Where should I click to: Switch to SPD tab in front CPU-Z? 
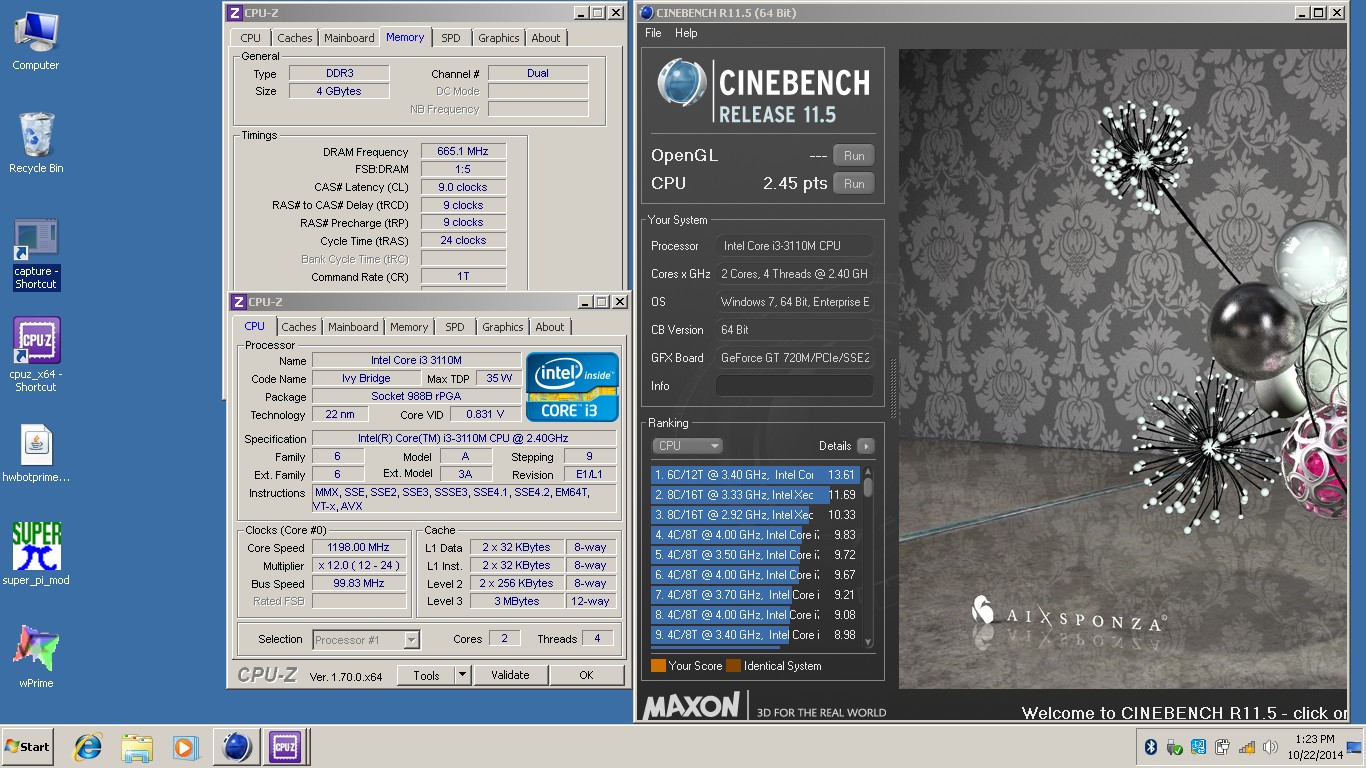click(x=455, y=327)
